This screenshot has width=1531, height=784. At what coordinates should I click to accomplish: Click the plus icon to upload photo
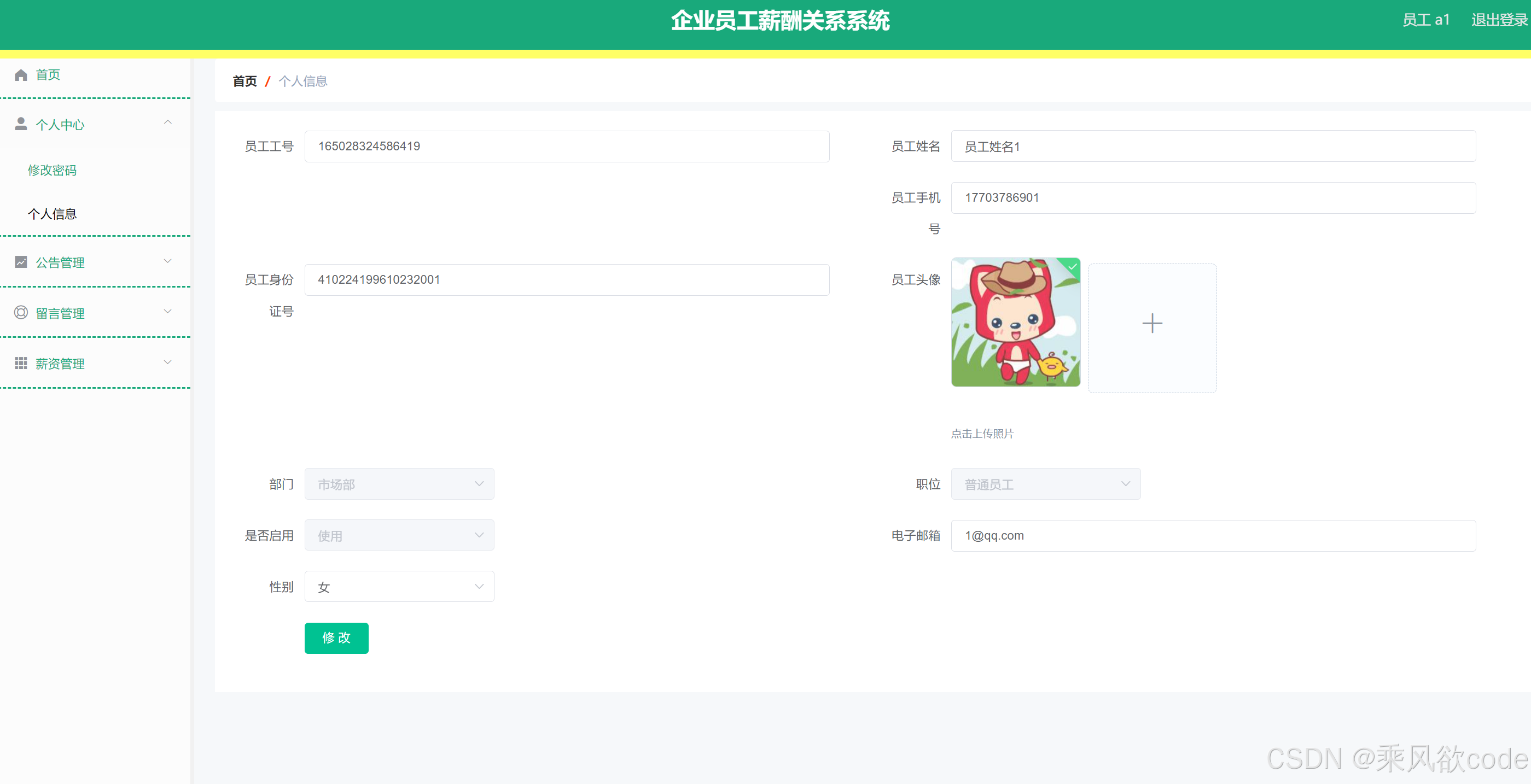[x=1151, y=324]
